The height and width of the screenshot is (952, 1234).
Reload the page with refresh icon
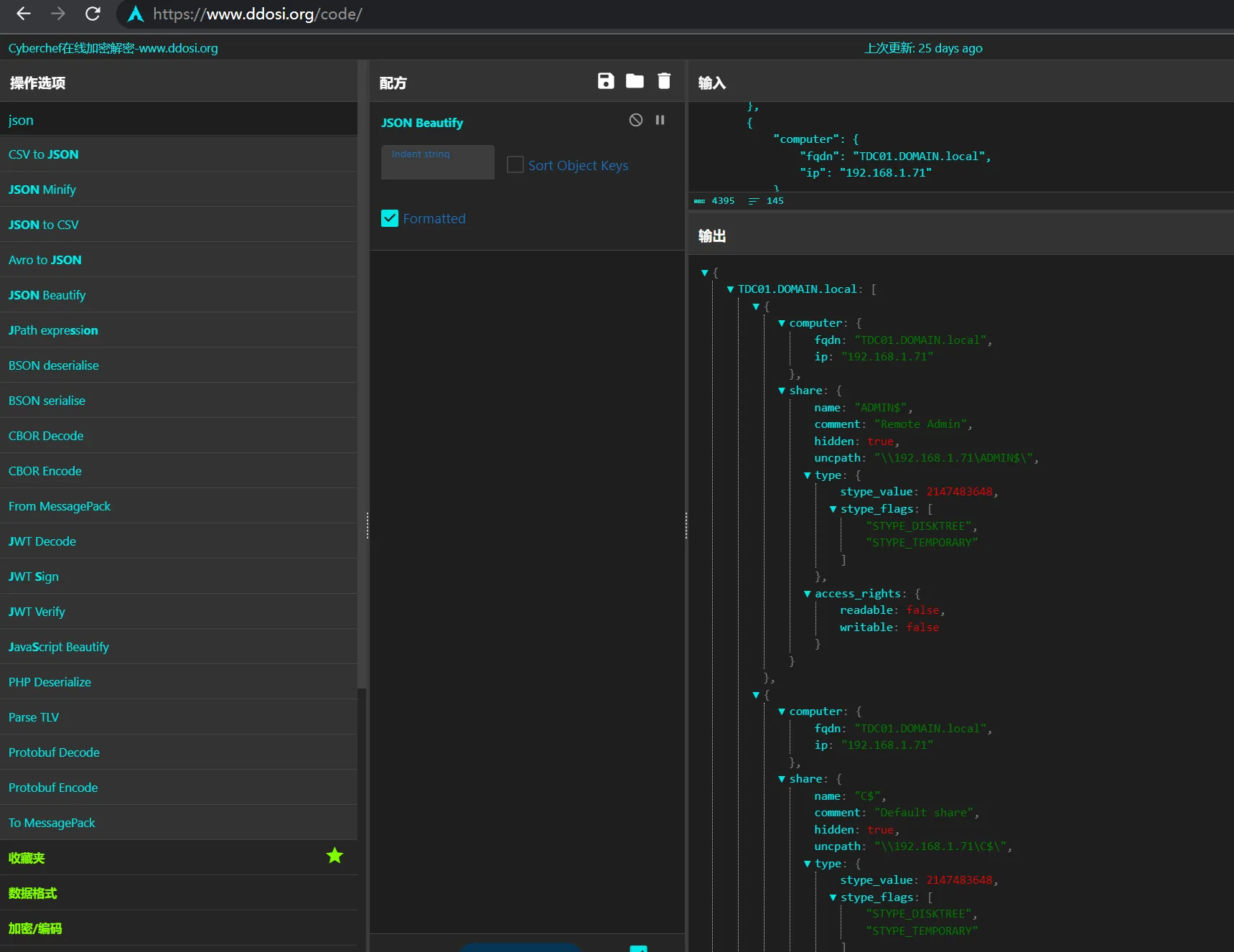[x=93, y=14]
